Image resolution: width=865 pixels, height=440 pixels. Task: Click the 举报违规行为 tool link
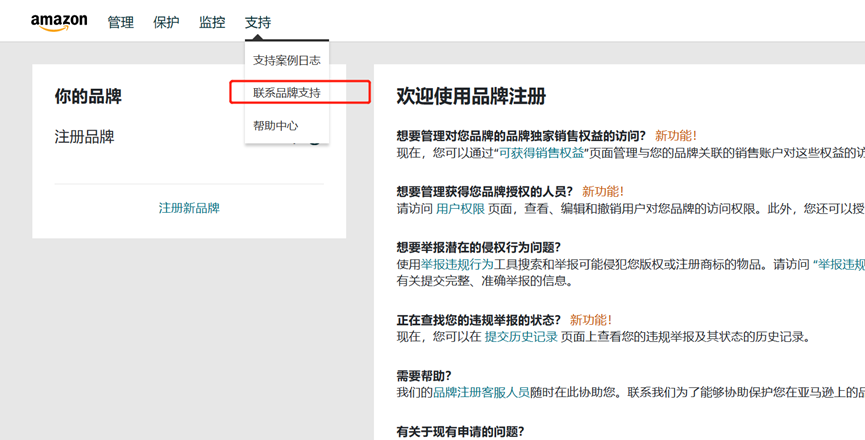457,265
